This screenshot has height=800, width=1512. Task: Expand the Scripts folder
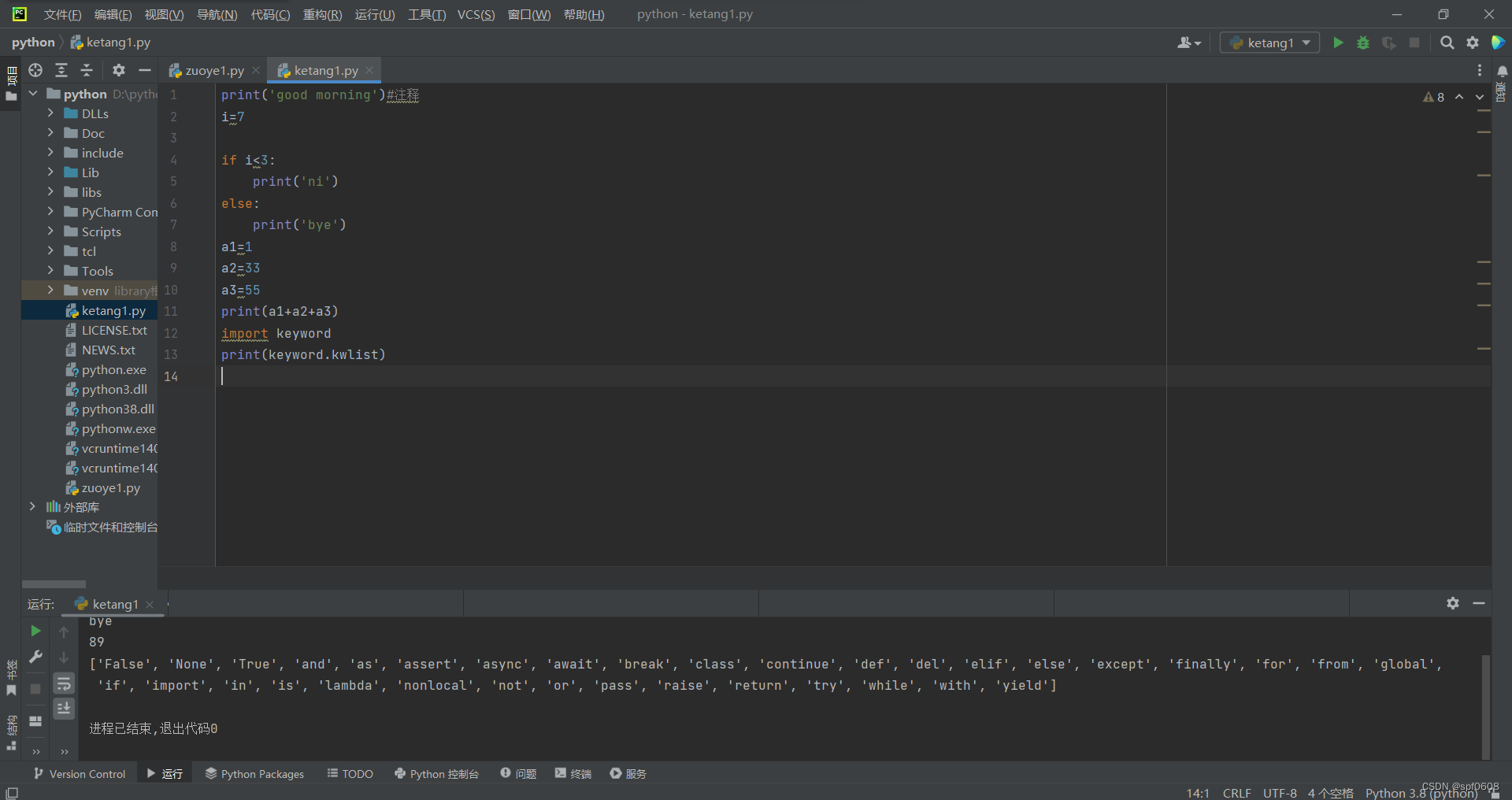(x=50, y=231)
